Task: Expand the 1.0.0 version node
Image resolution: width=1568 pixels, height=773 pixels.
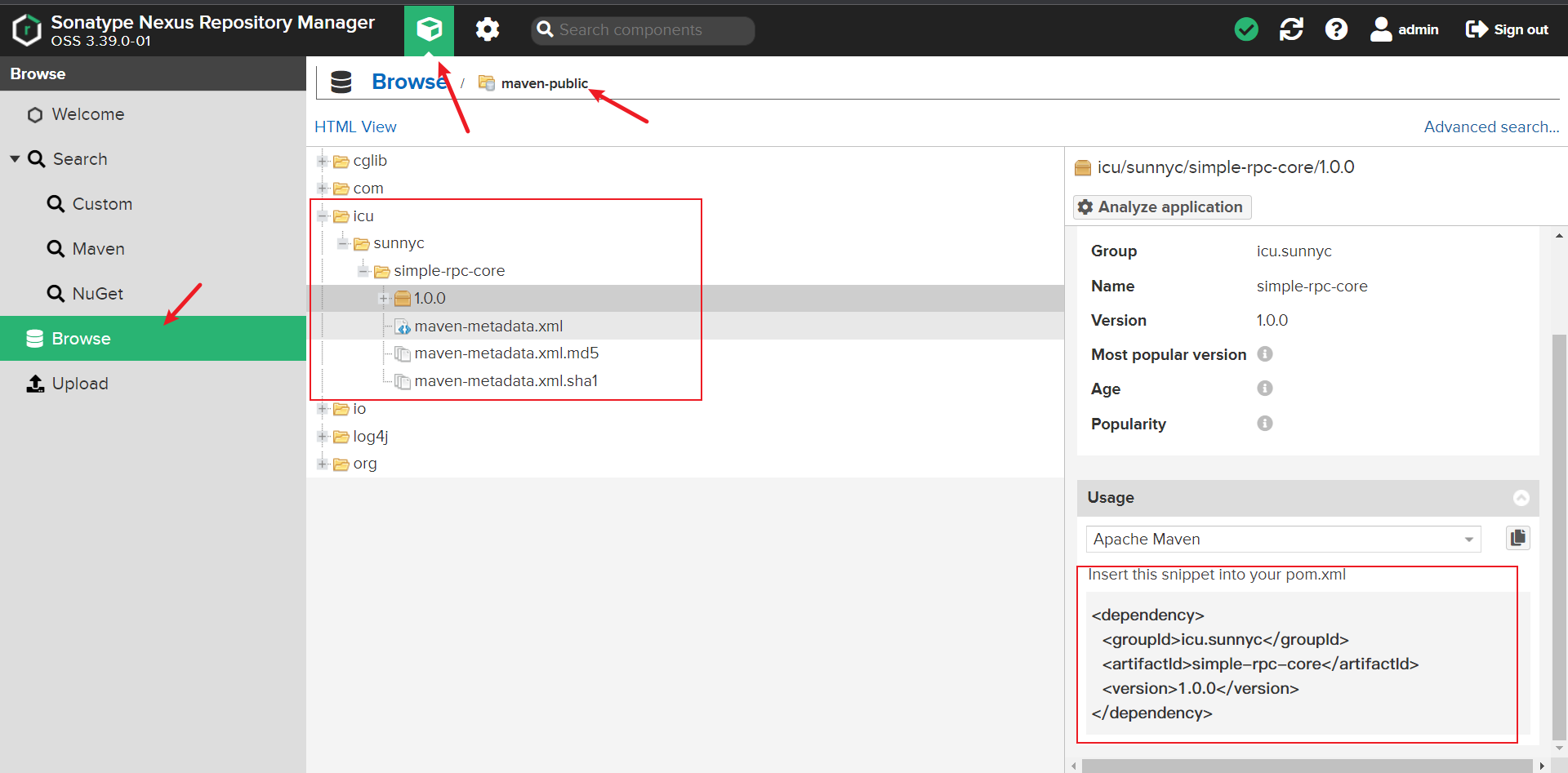Action: pyautogui.click(x=384, y=299)
